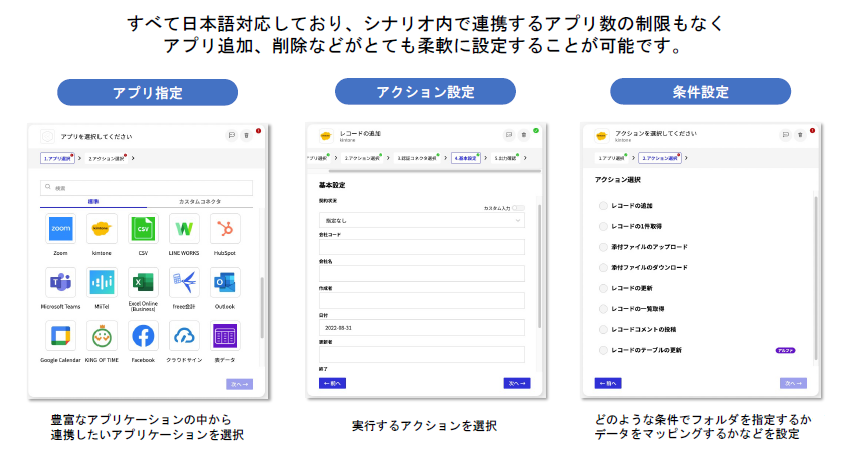Select the Facebook app icon
The image size is (851, 450).
click(x=143, y=336)
